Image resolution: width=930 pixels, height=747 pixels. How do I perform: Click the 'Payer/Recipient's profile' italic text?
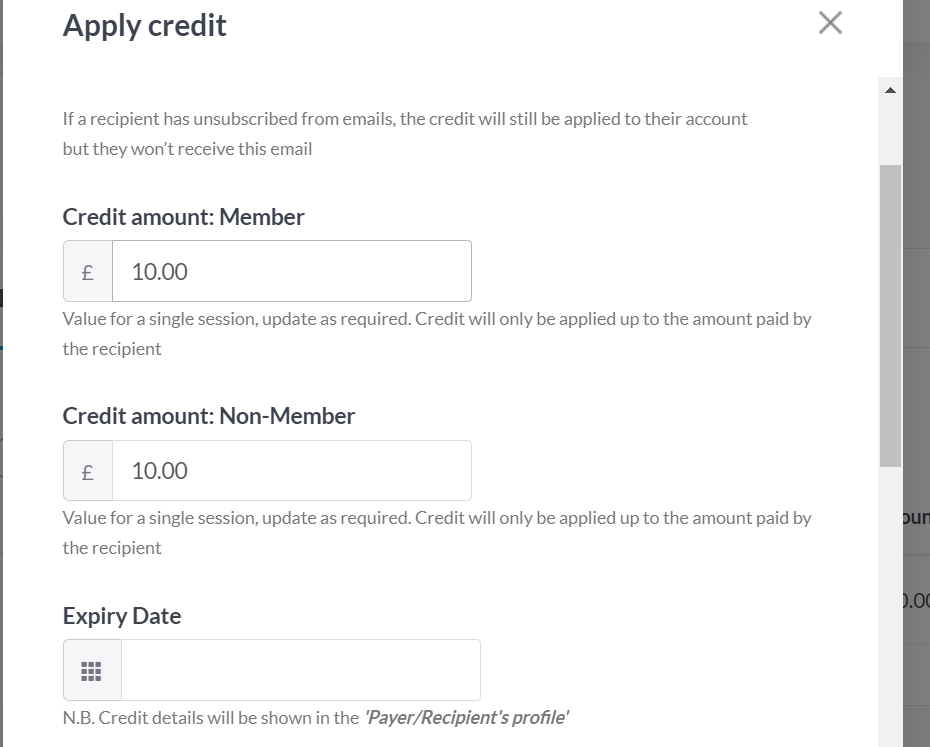pyautogui.click(x=466, y=718)
